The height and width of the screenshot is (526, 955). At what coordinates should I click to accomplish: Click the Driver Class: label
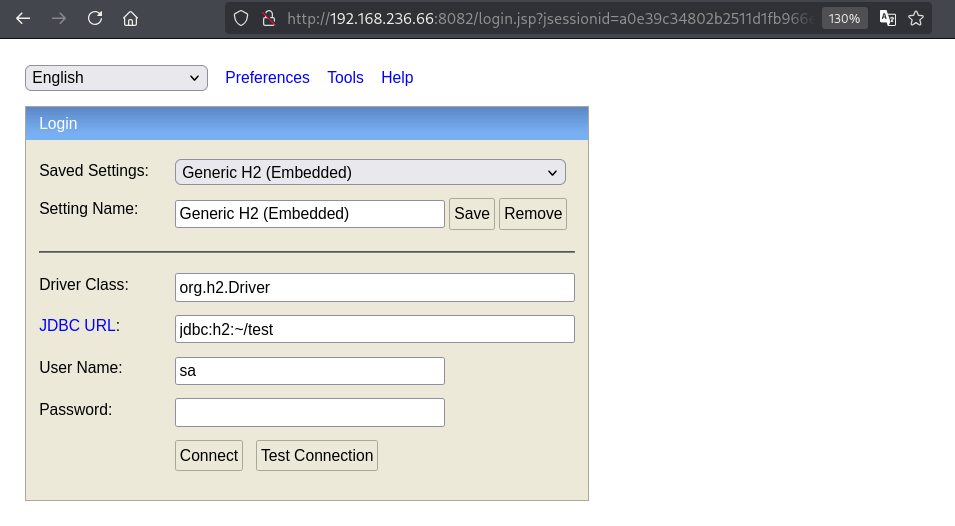coord(84,284)
